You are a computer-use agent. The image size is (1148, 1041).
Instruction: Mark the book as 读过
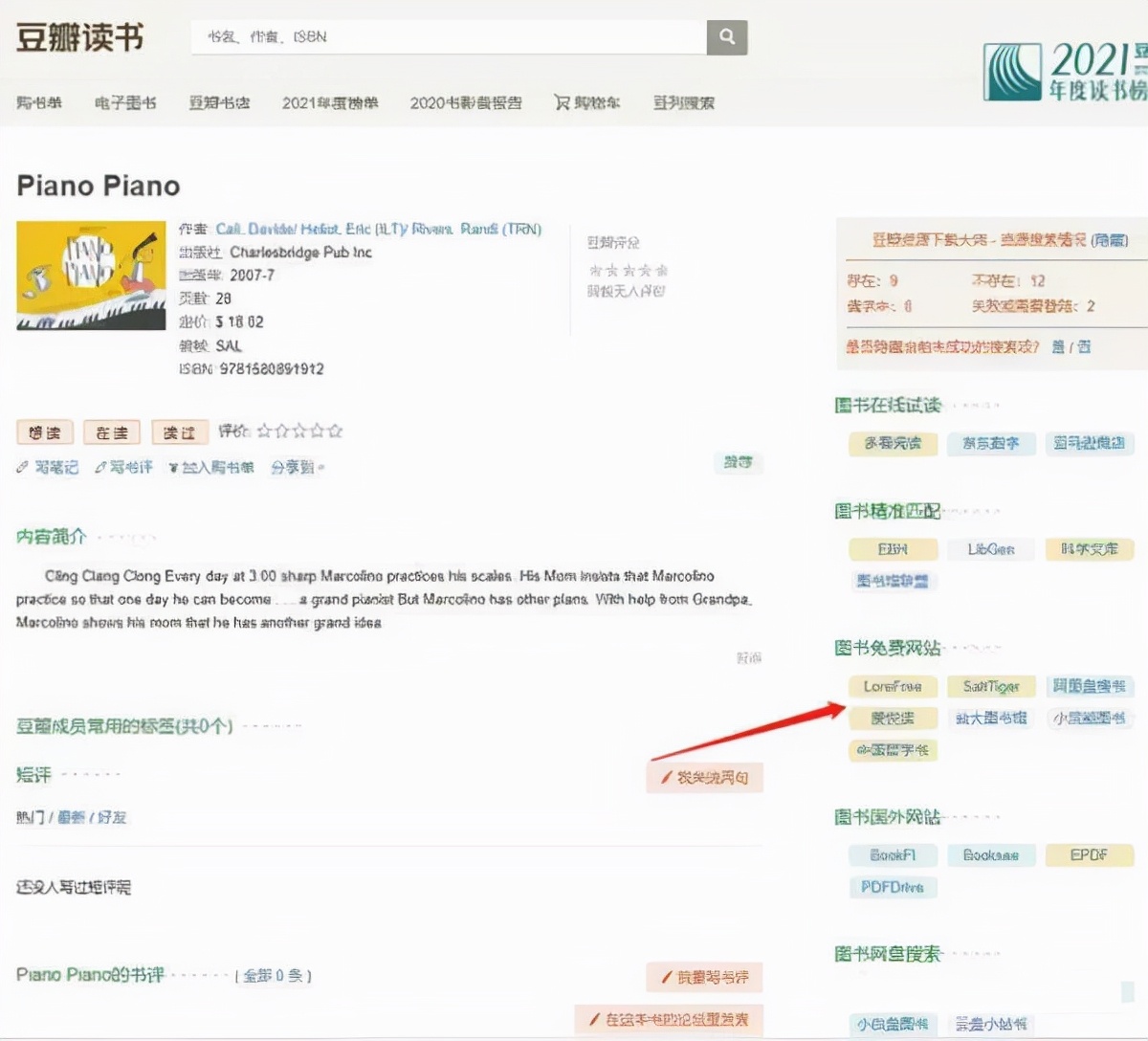(x=179, y=432)
